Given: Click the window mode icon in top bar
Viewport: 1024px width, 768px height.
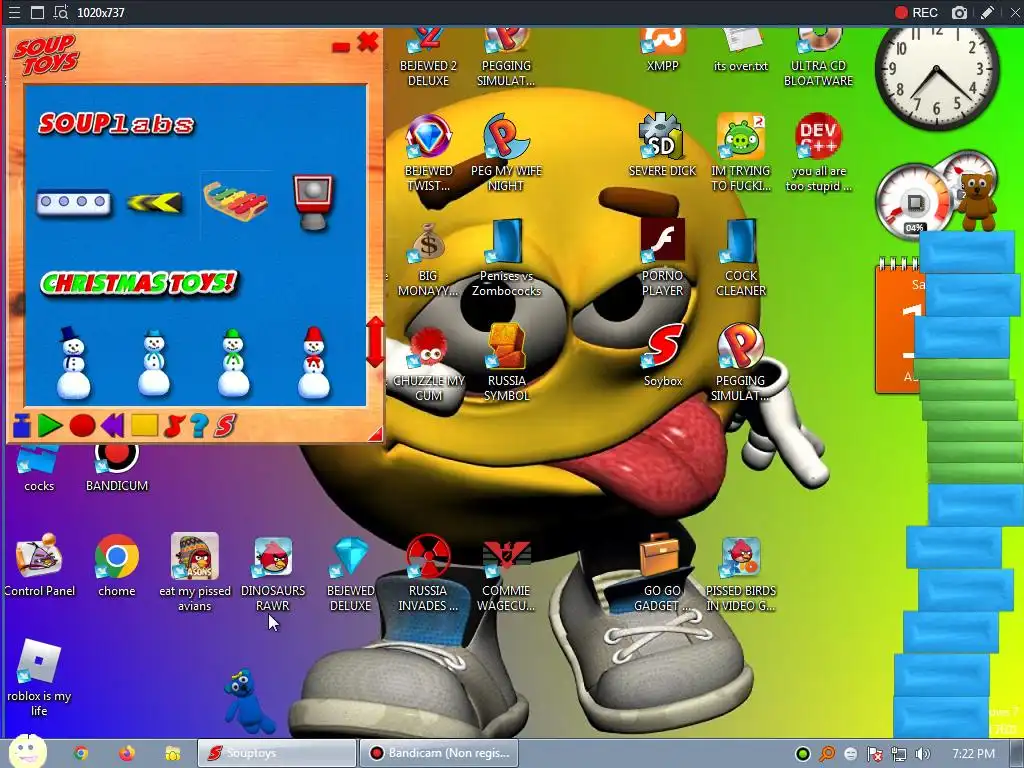Looking at the screenshot, I should (37, 12).
